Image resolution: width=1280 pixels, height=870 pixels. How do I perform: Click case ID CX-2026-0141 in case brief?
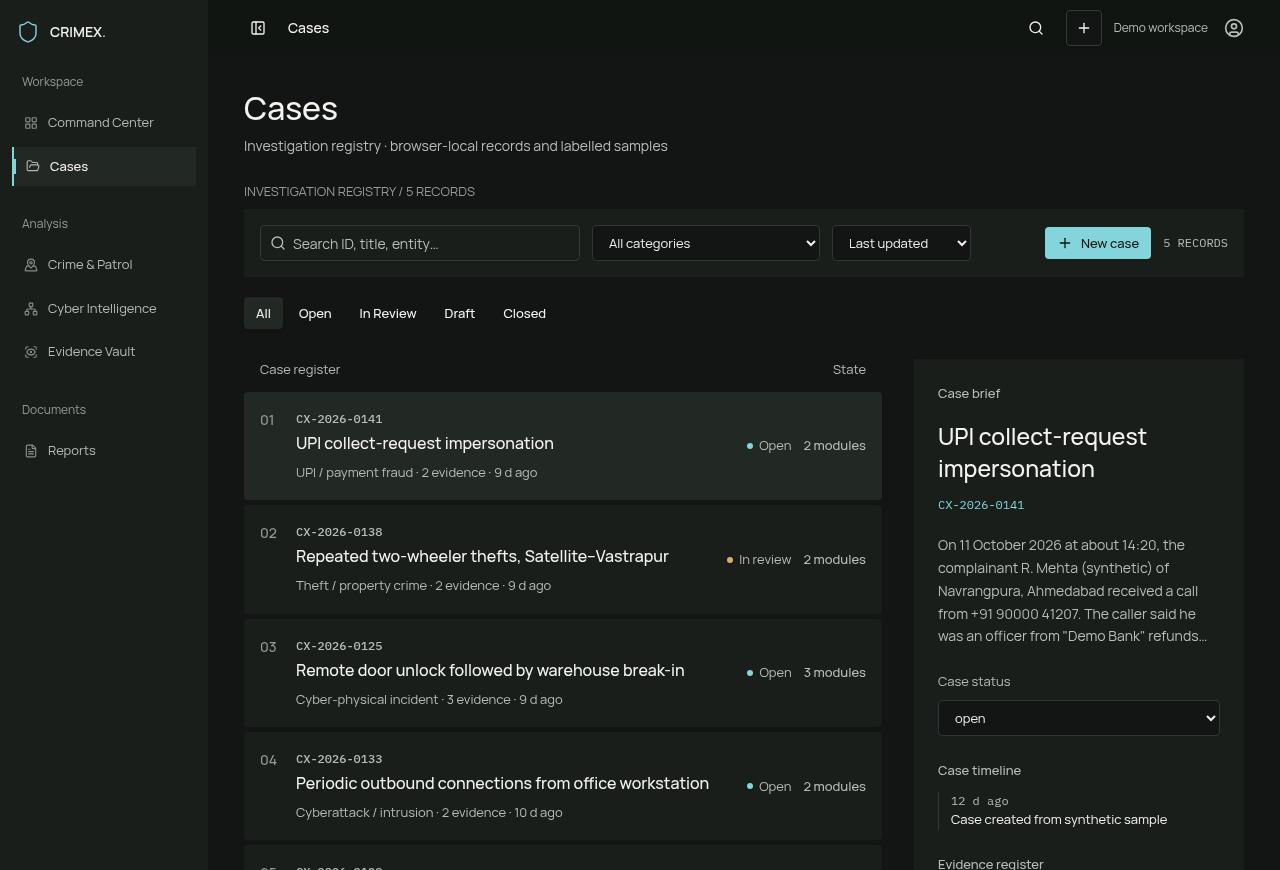coord(981,505)
